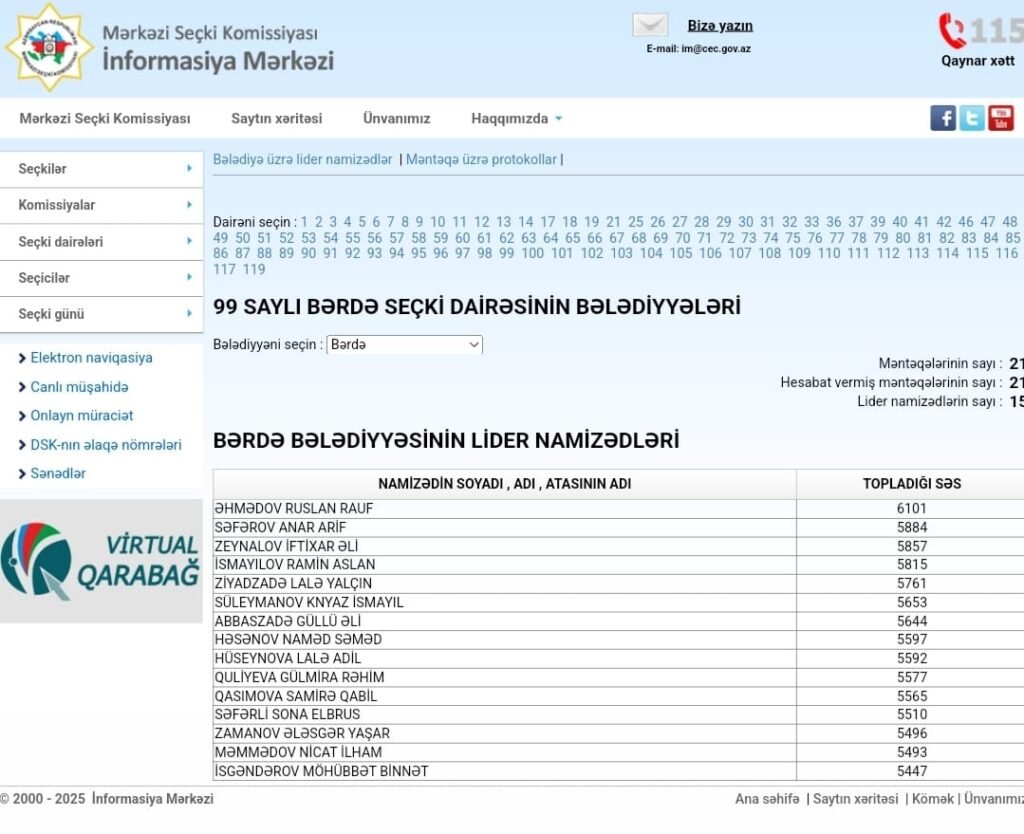Switch to Məntəqə üzrə protokollar
The height and width of the screenshot is (834, 1024).
point(481,159)
